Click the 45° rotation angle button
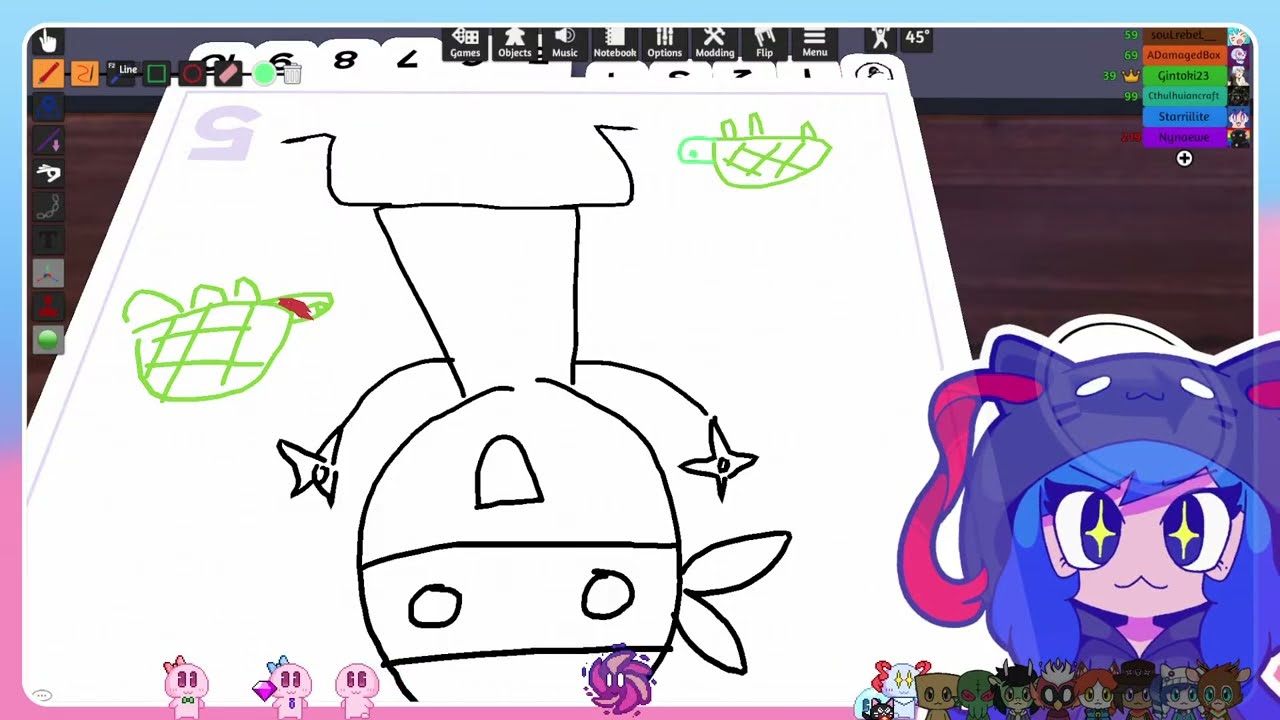Image resolution: width=1280 pixels, height=720 pixels. (x=917, y=38)
